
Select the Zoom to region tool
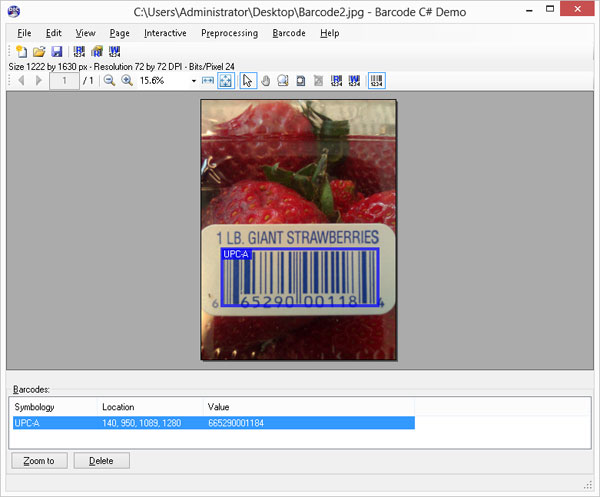click(x=283, y=80)
